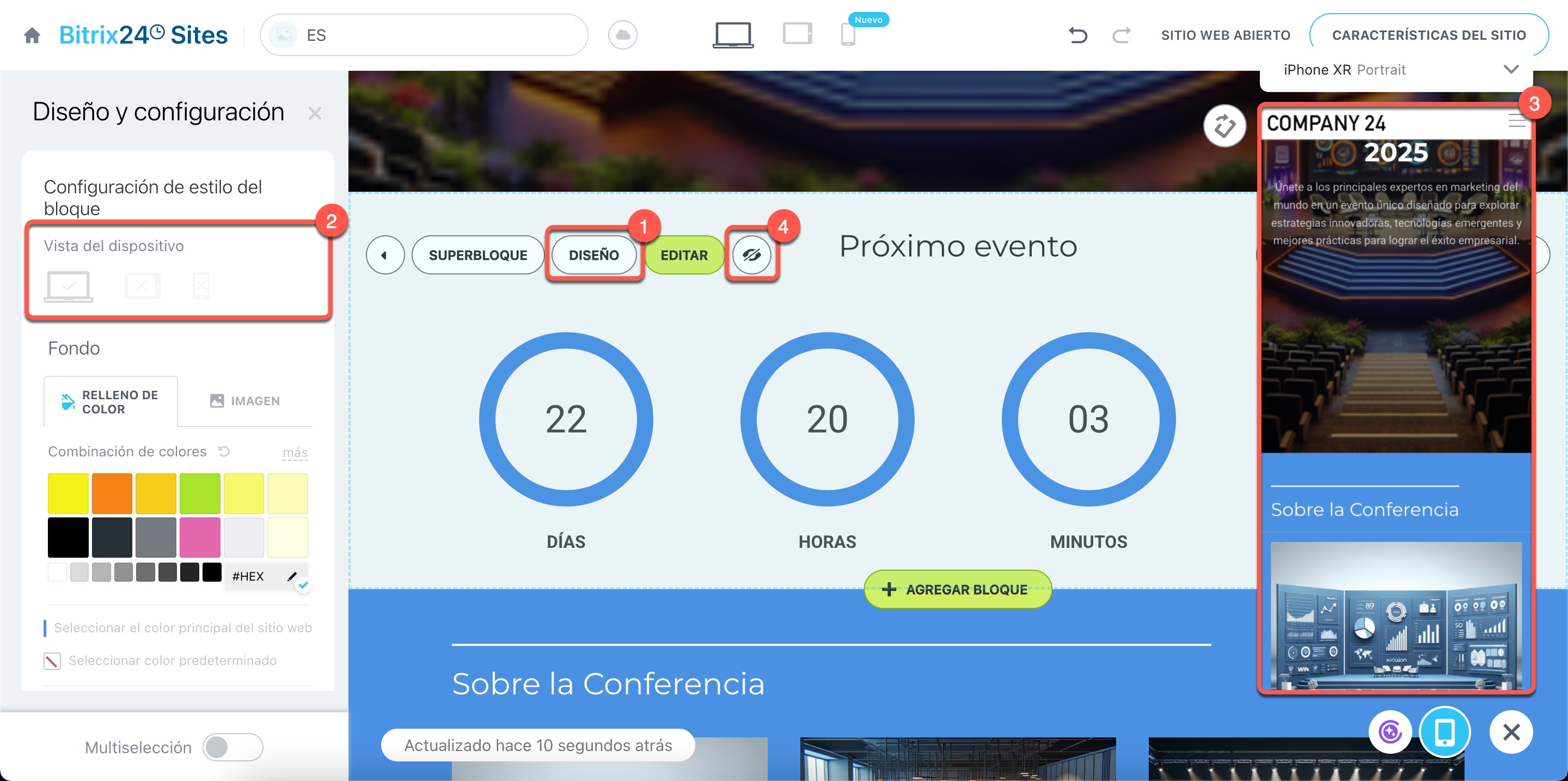Viewport: 1568px width, 781px height.
Task: Click the COMPANY 24 preview logo
Action: [x=1326, y=124]
